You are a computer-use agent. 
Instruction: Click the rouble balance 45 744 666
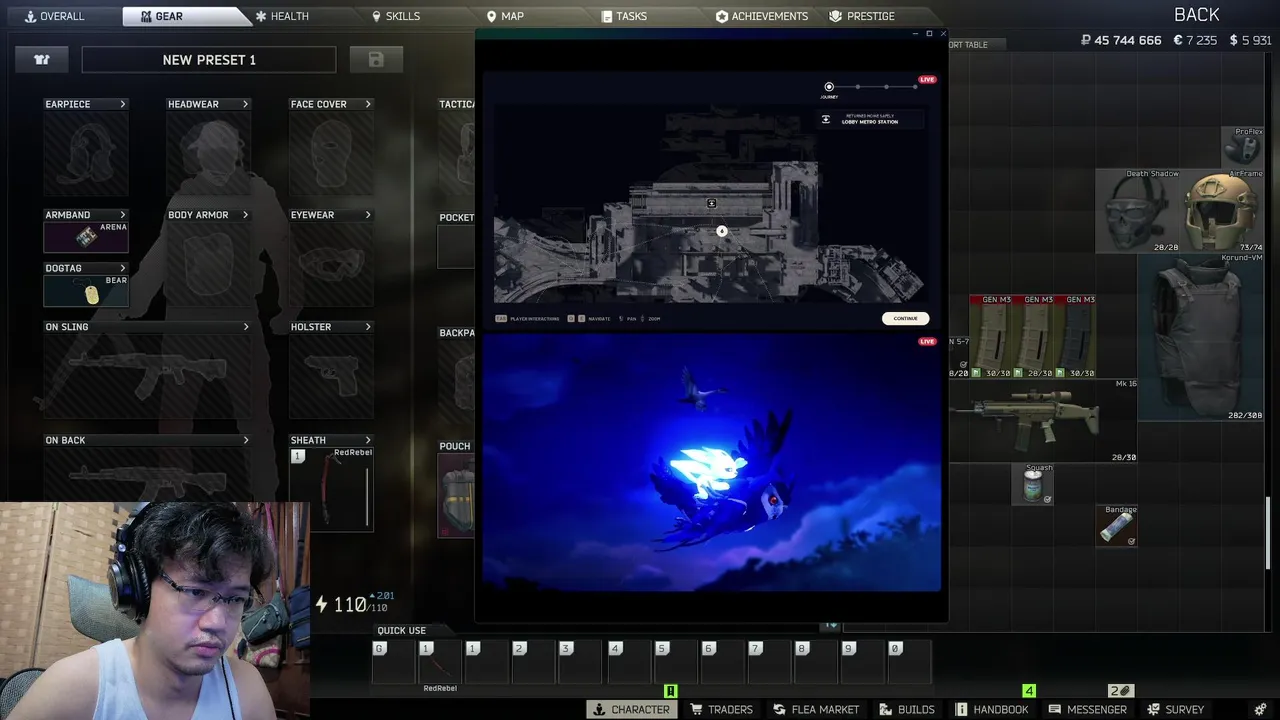[1121, 41]
